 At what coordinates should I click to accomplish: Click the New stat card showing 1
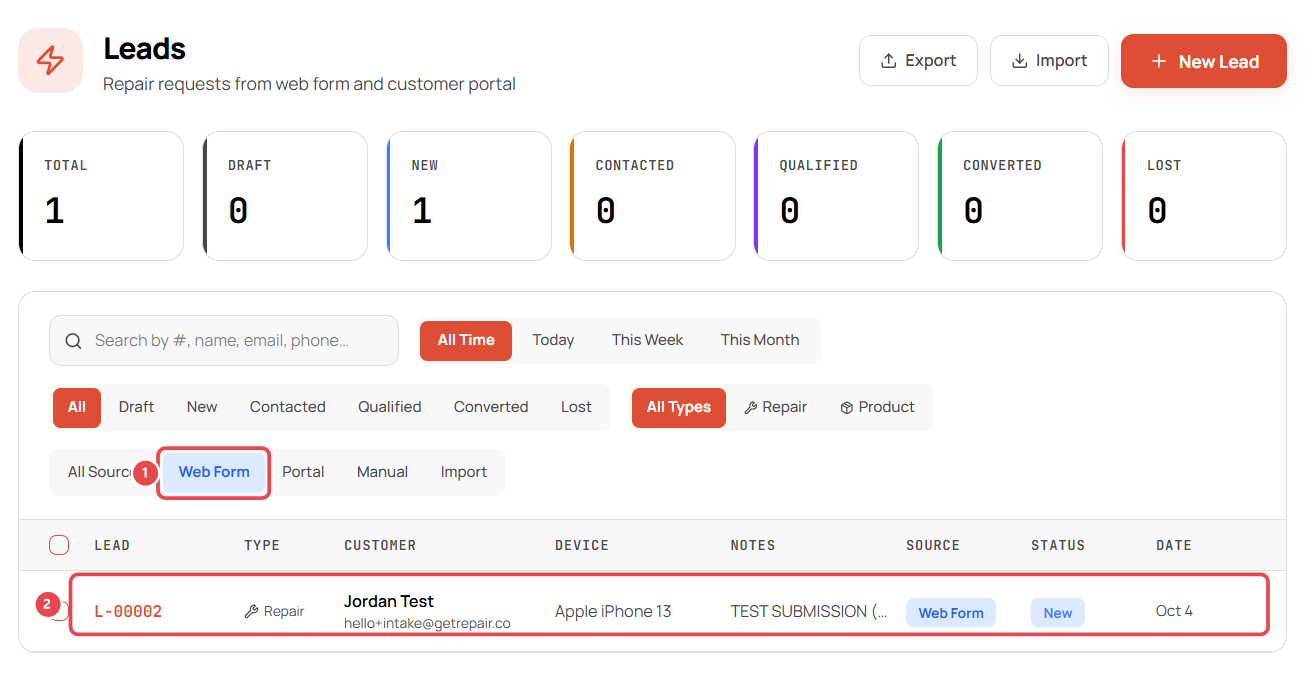pyautogui.click(x=469, y=196)
